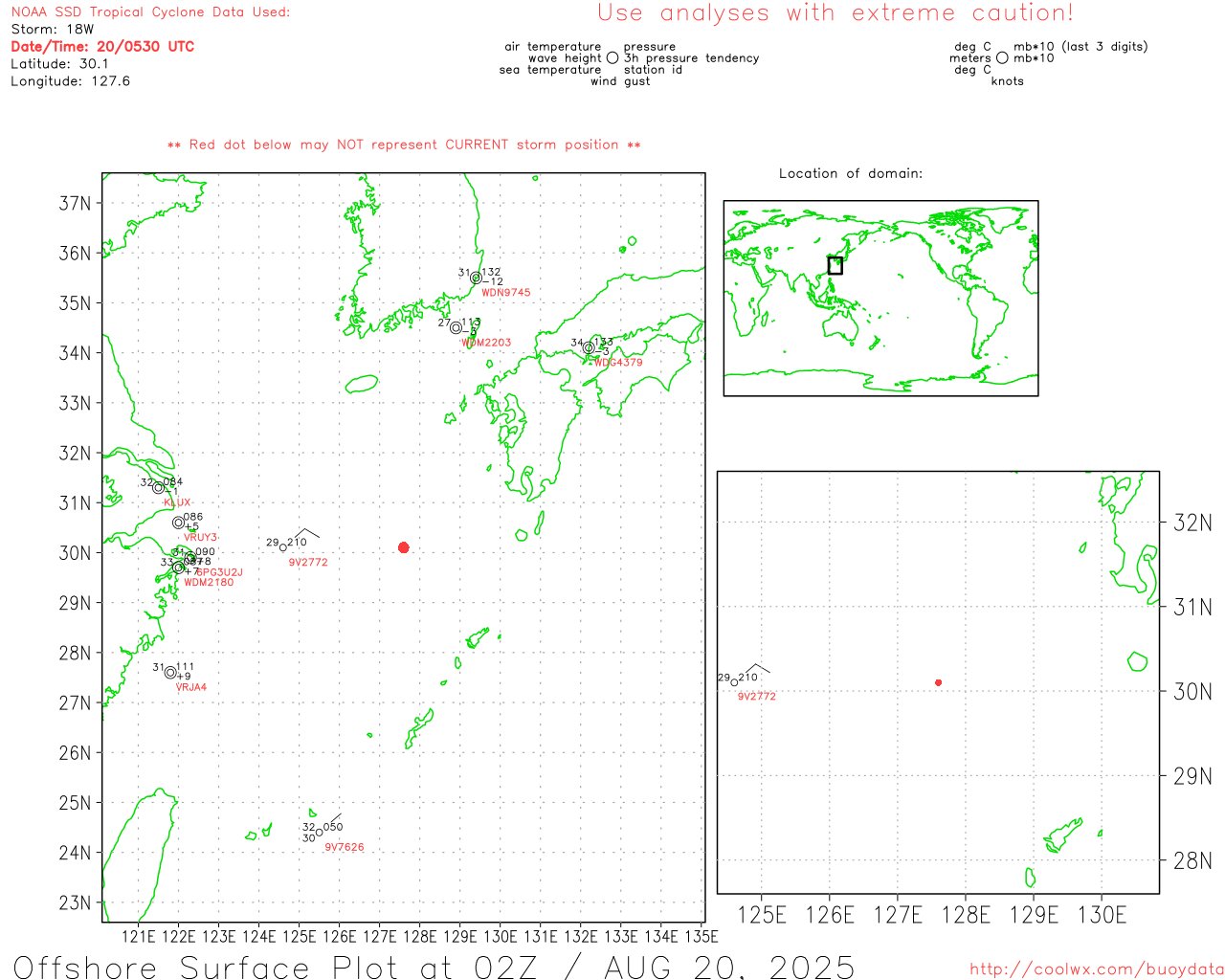1225x980 pixels.
Task: Click the red storm position dot on main map
Action: (403, 547)
